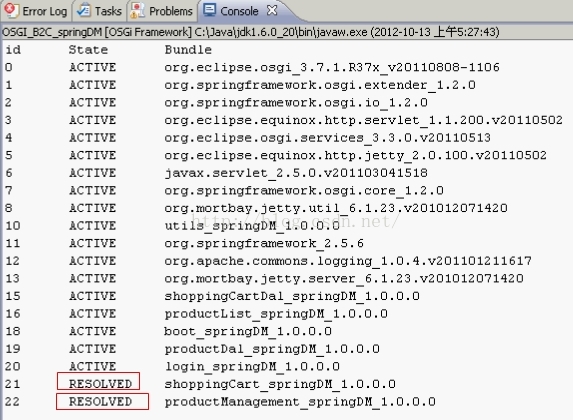Click bundle id 18

pyautogui.click(x=12, y=331)
